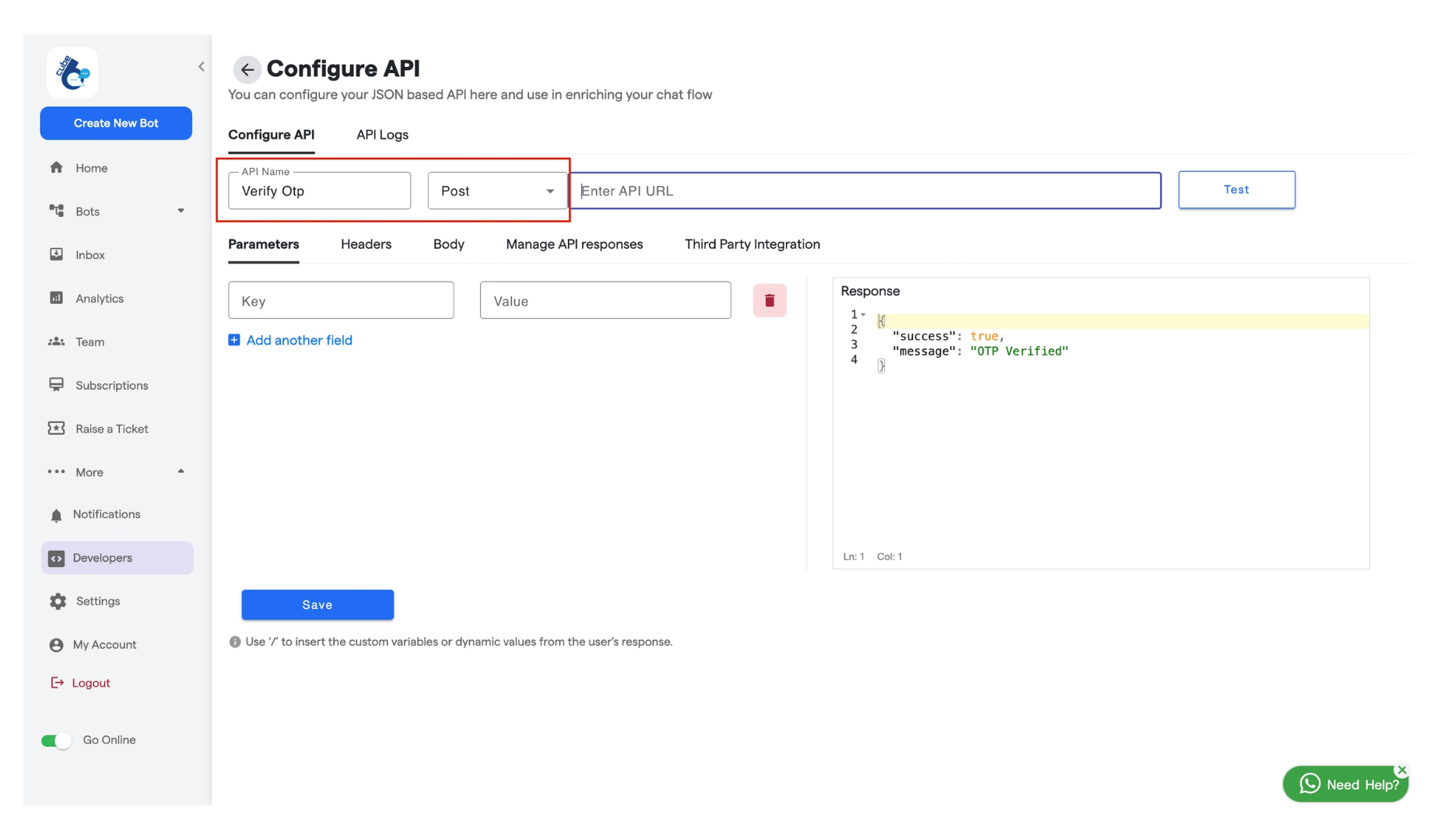Toggle the Go Online switch
The image size is (1452, 840).
(x=55, y=740)
